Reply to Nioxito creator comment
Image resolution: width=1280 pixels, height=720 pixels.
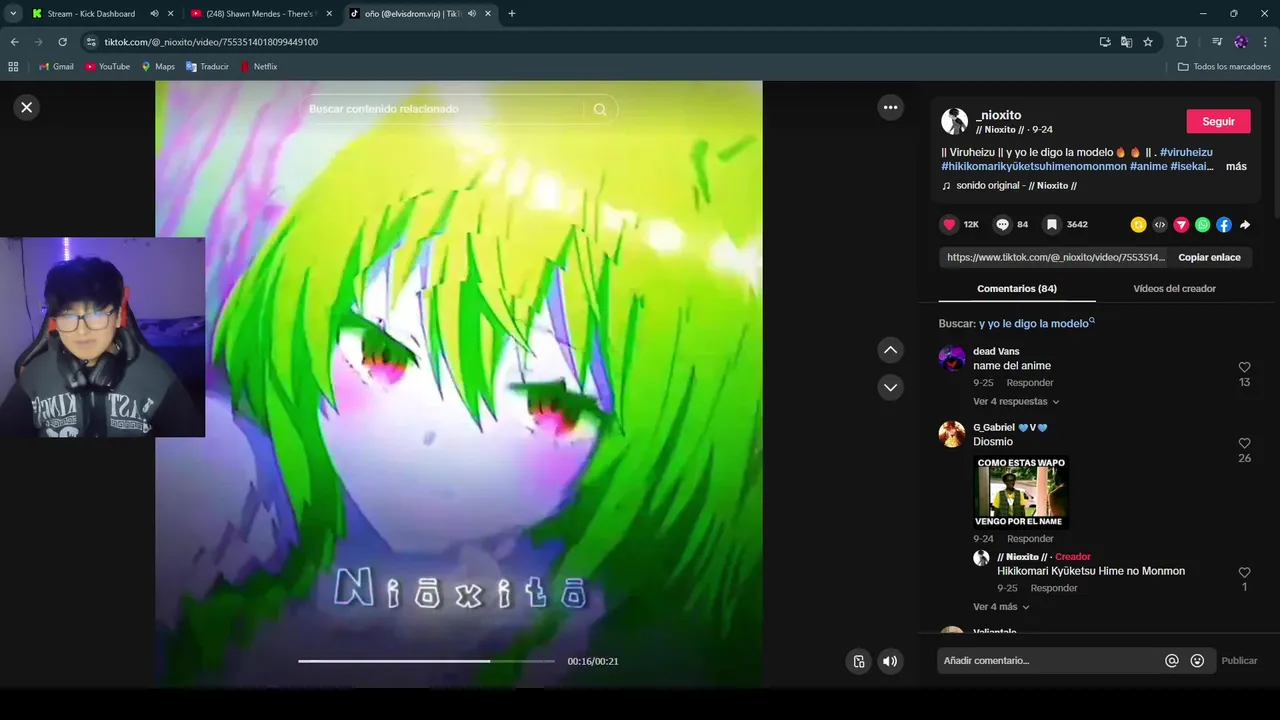(1054, 588)
